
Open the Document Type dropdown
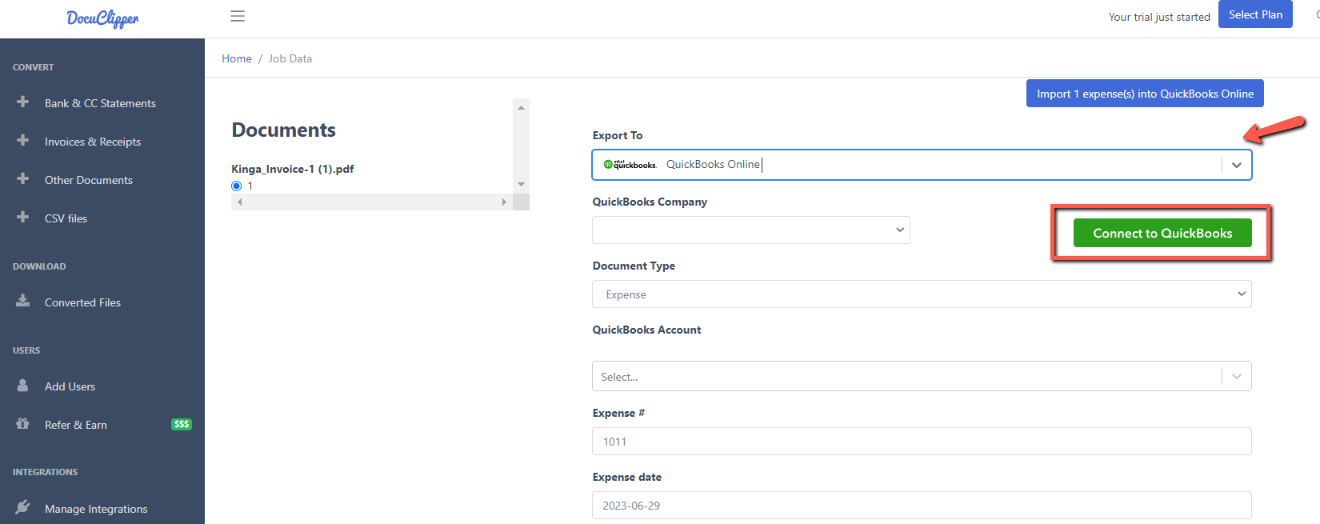click(x=921, y=294)
